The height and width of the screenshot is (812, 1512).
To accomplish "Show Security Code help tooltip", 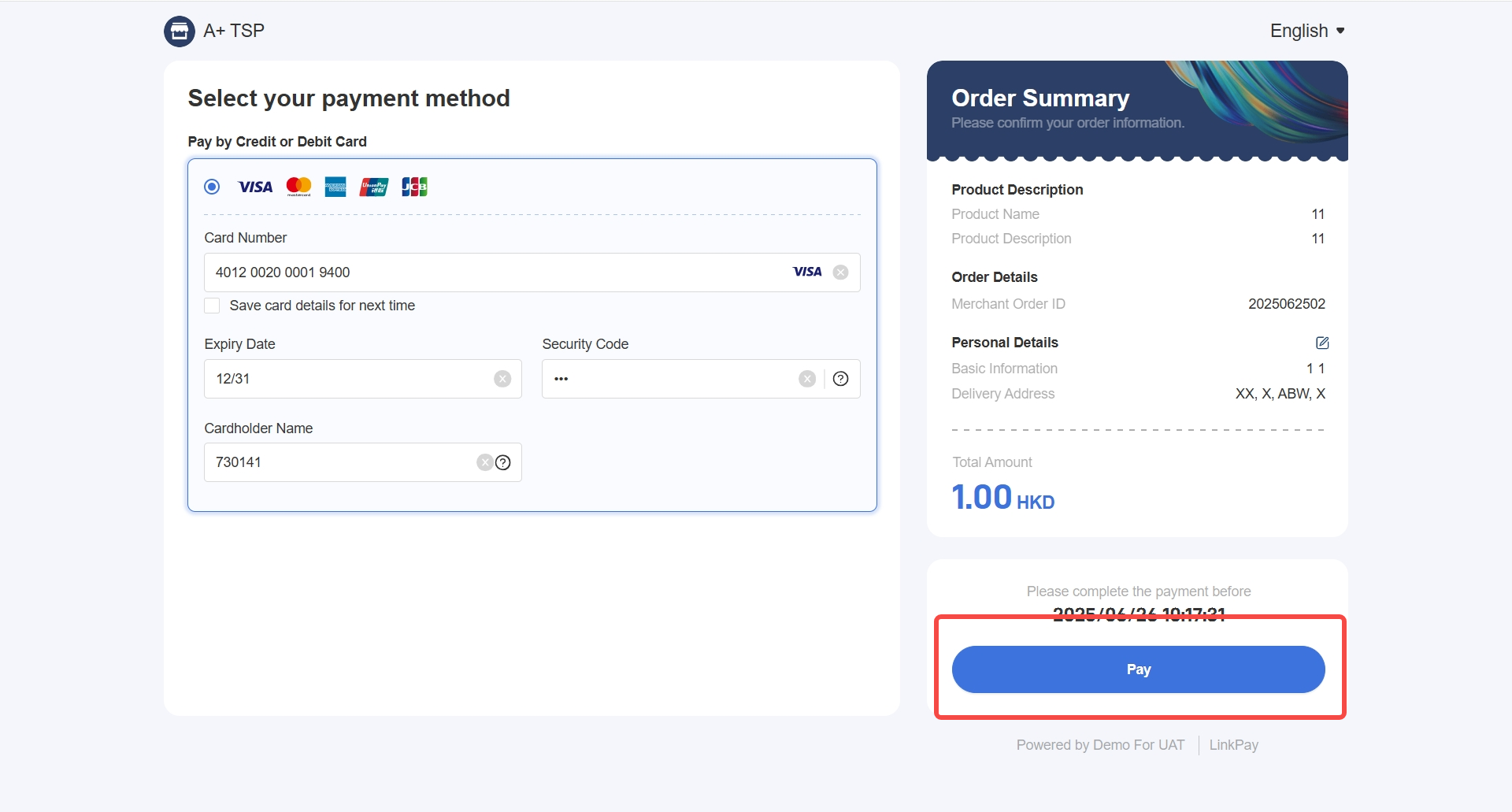I will click(841, 379).
